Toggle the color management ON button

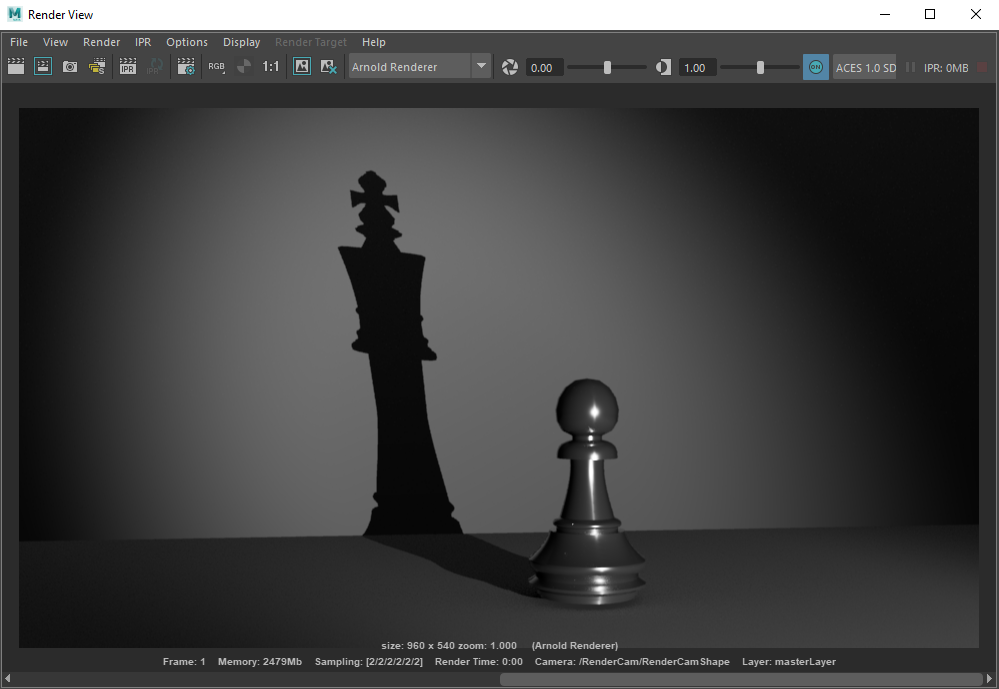[815, 67]
